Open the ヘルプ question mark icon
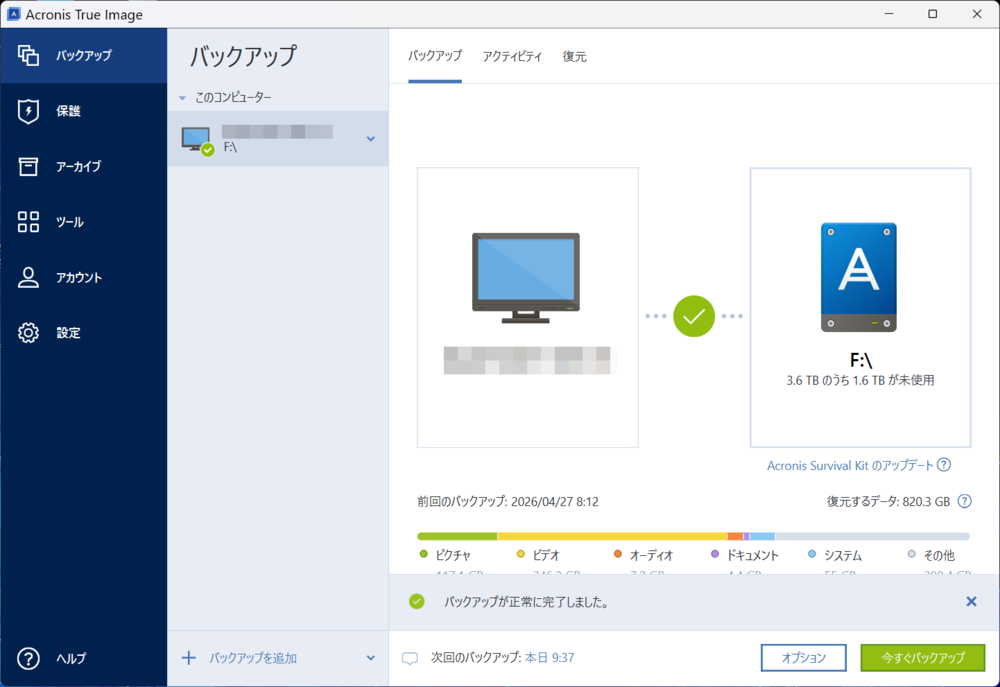Viewport: 1000px width, 687px height. tap(28, 658)
